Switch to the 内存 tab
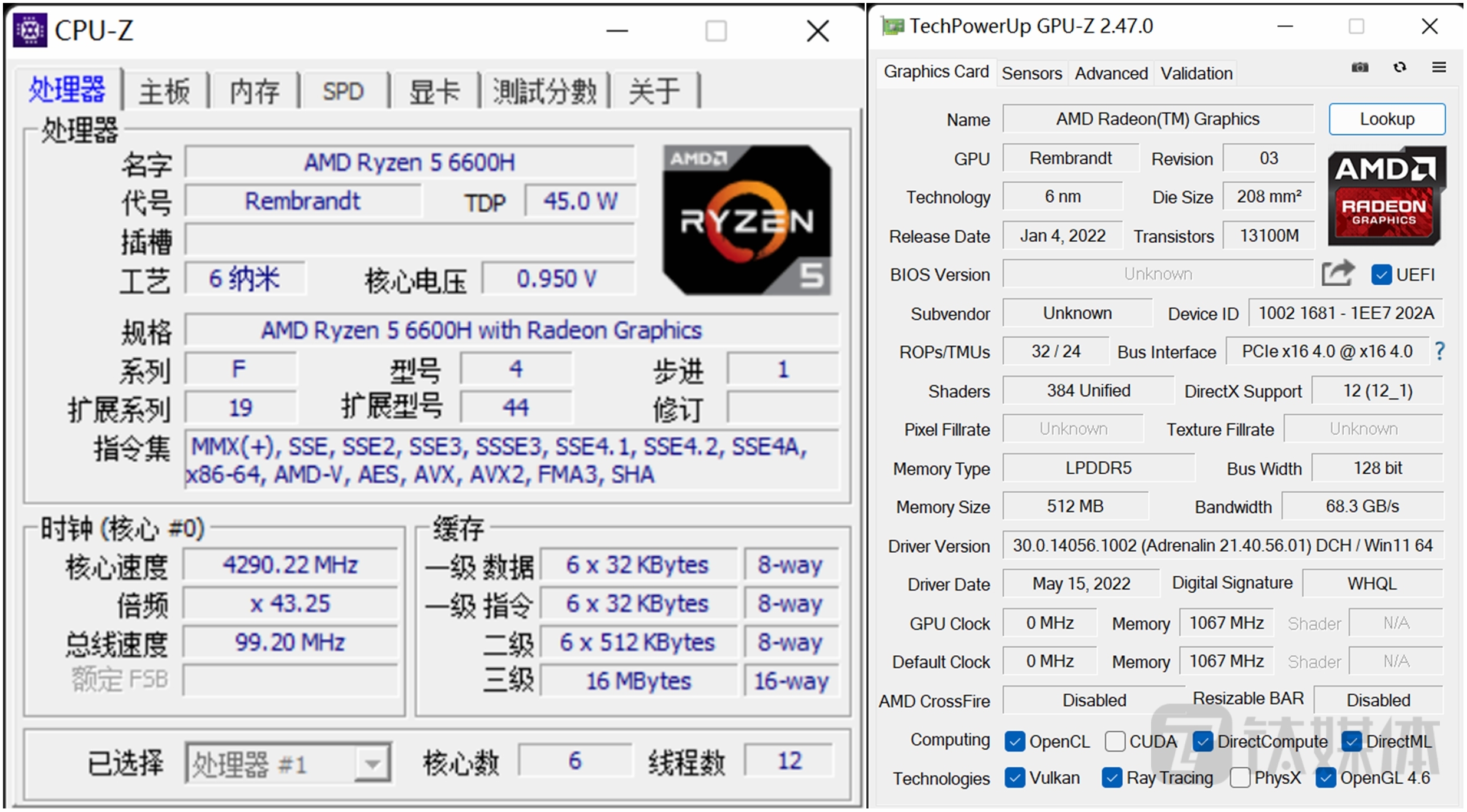Screen dimensions: 1467x812 tap(254, 91)
